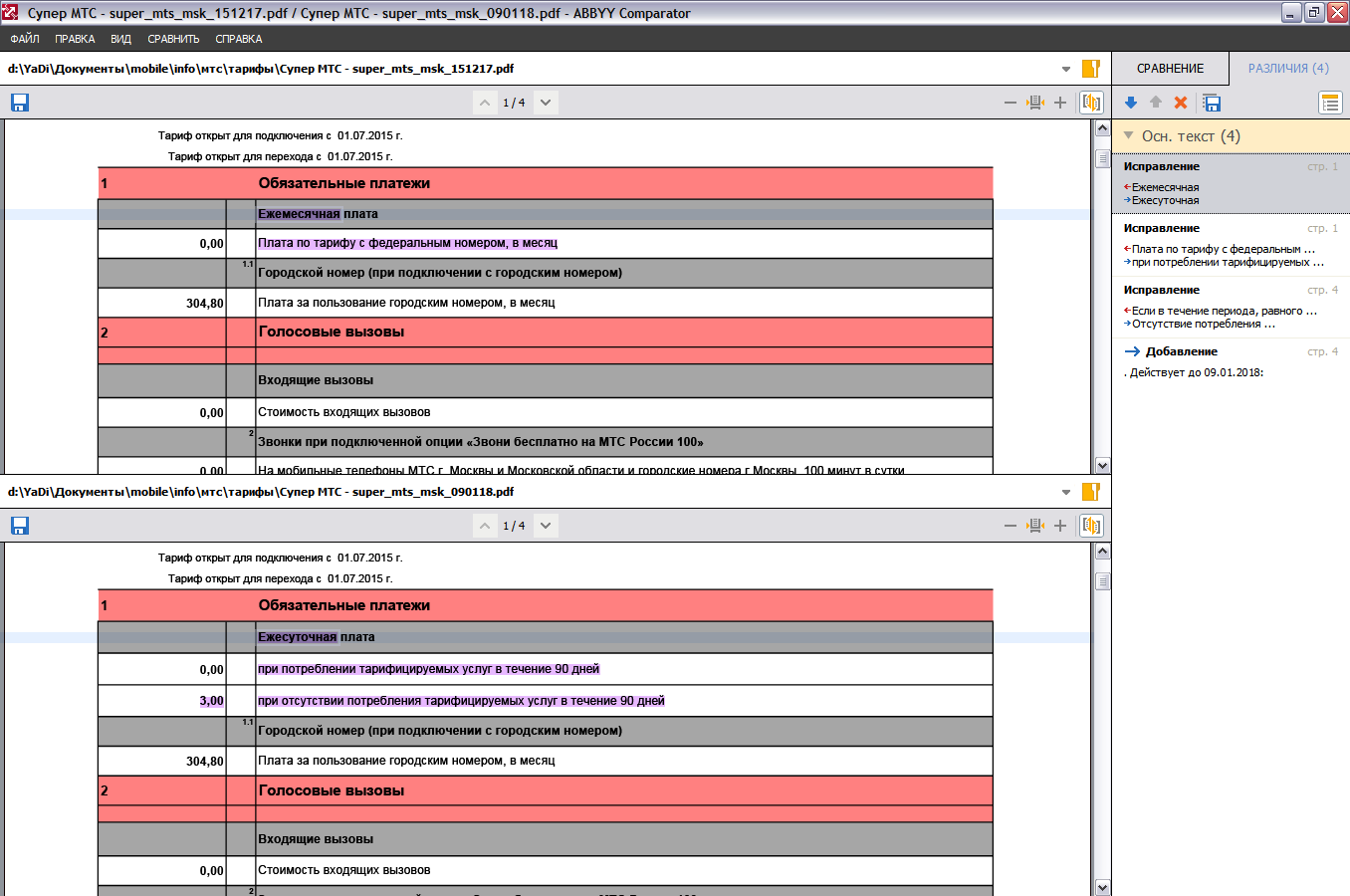Toggle synchronized scrolling in bottom document toolbar

(x=1091, y=526)
